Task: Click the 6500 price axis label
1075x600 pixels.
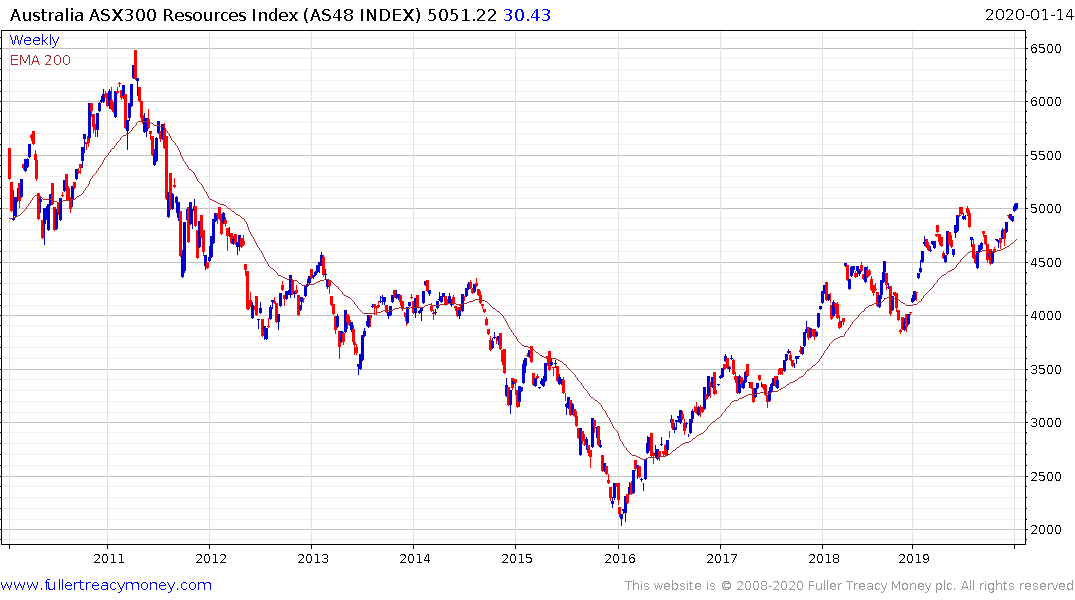Action: click(1045, 49)
